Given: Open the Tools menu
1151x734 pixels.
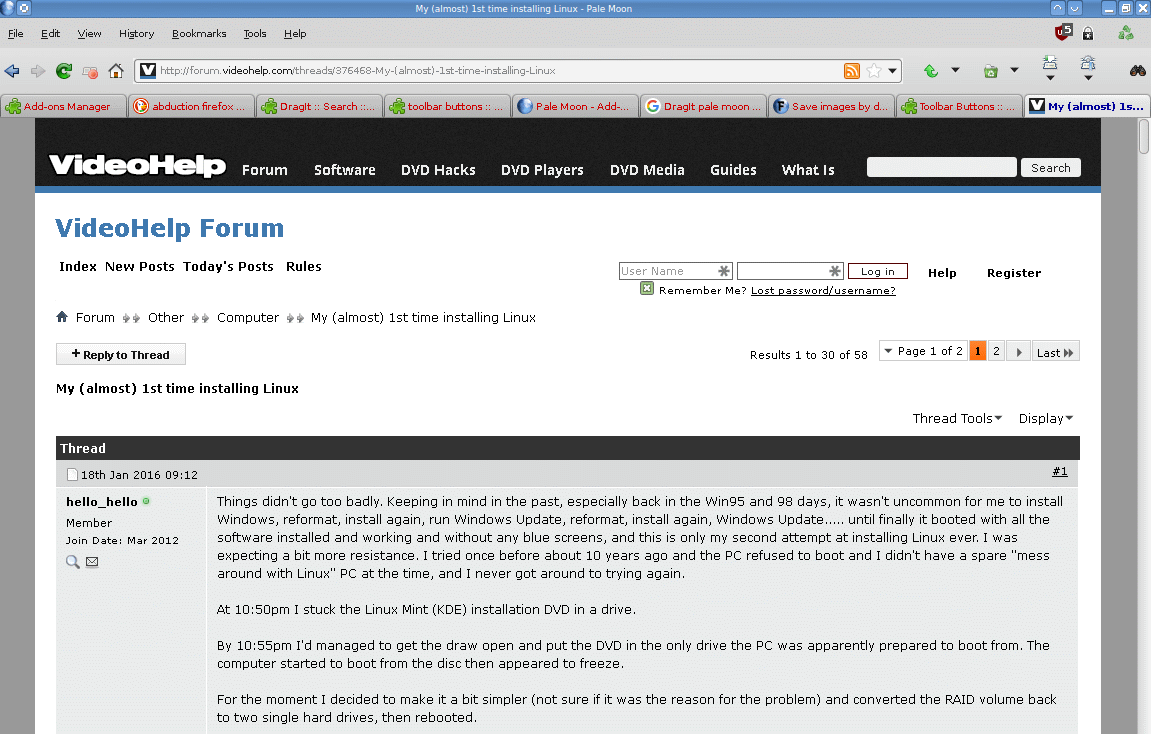Looking at the screenshot, I should (x=255, y=34).
